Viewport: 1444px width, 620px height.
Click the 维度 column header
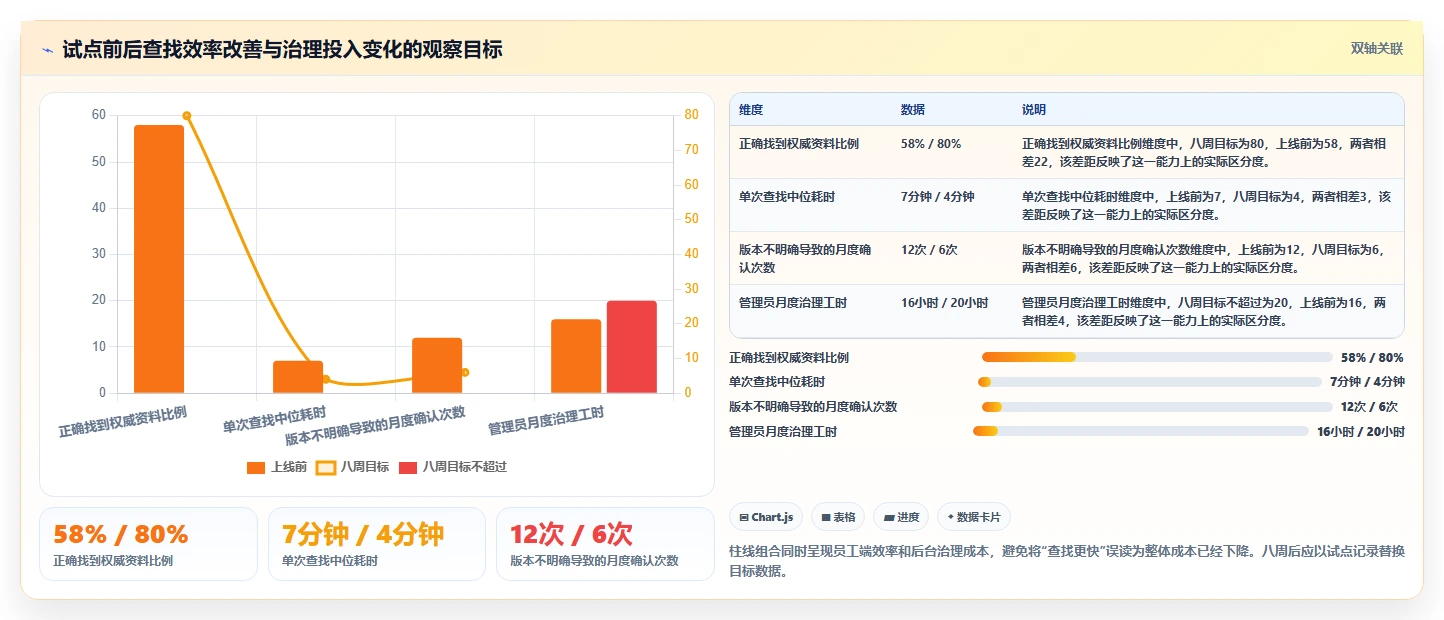[751, 110]
